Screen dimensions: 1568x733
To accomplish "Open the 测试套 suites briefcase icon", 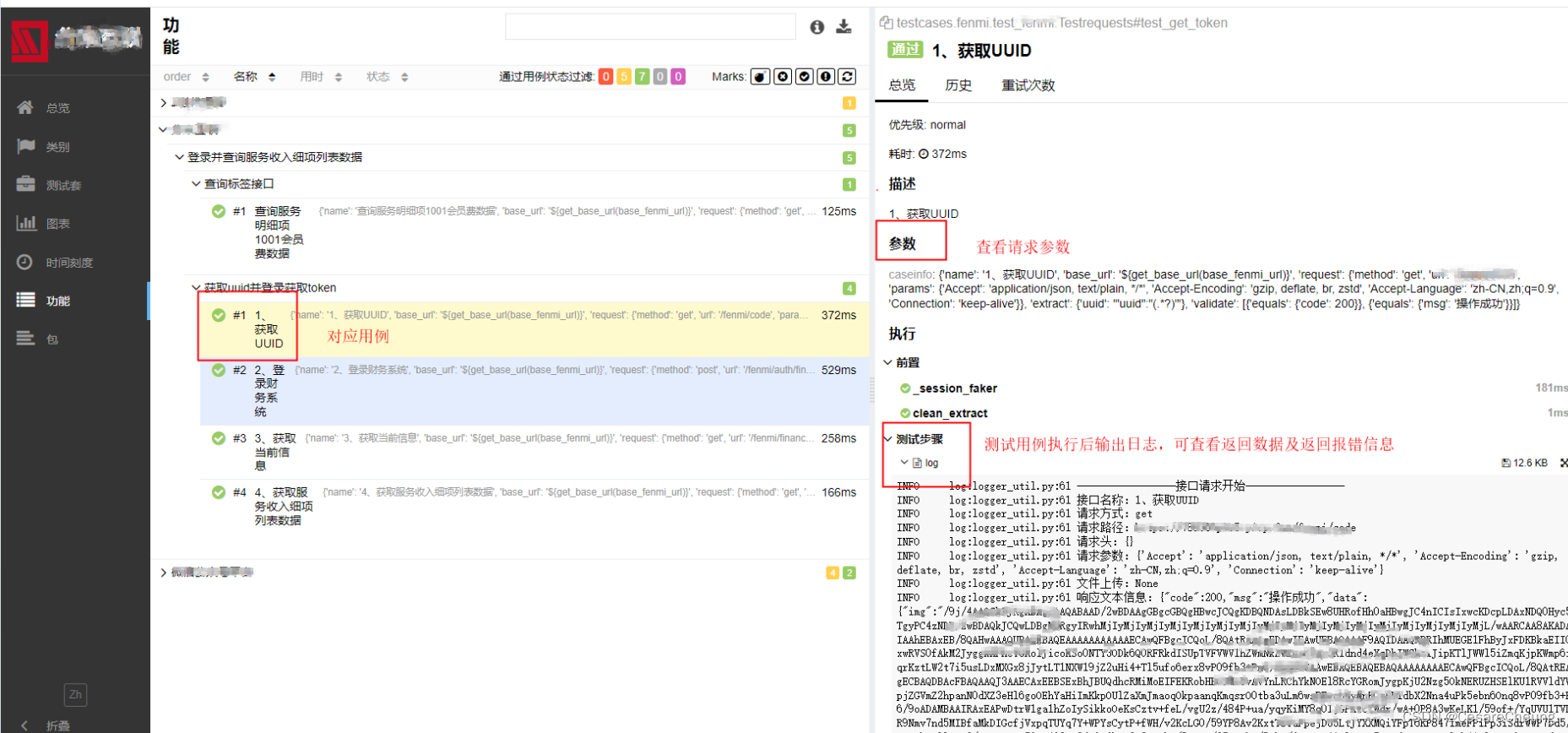I will [x=26, y=184].
